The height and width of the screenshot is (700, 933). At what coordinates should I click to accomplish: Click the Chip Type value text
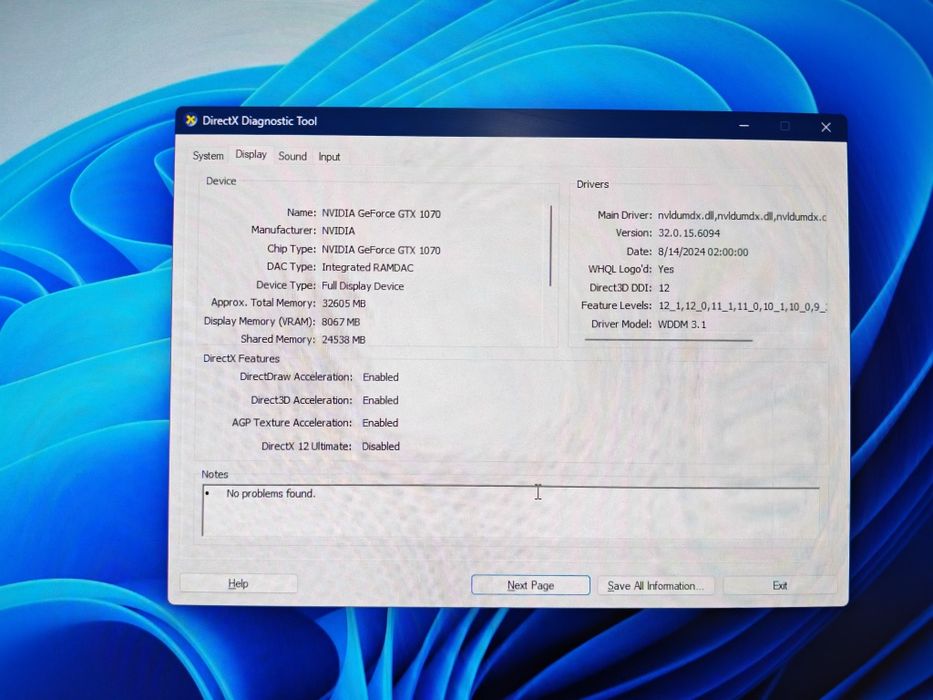tap(381, 250)
